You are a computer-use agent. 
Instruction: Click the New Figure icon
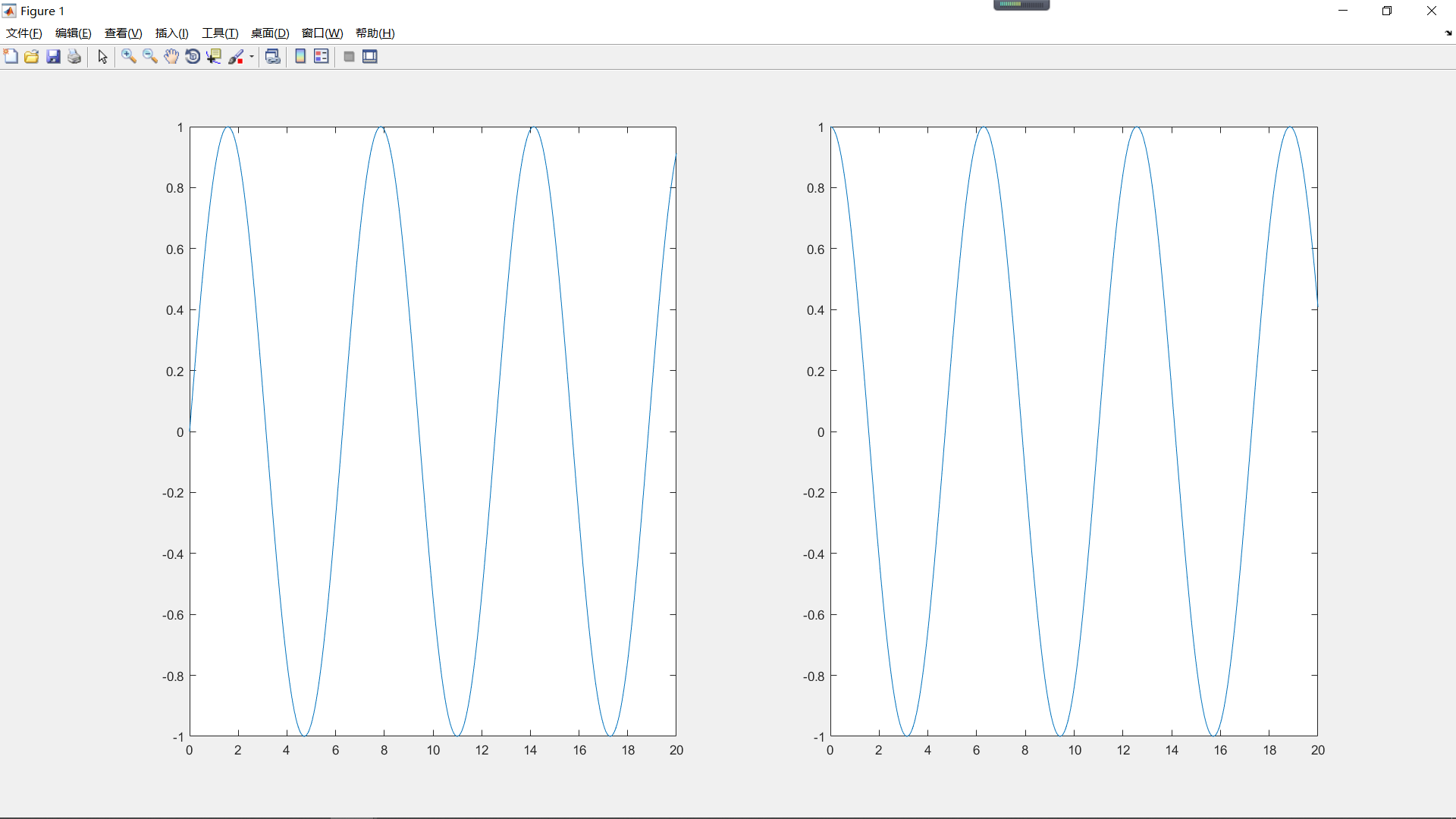point(11,57)
